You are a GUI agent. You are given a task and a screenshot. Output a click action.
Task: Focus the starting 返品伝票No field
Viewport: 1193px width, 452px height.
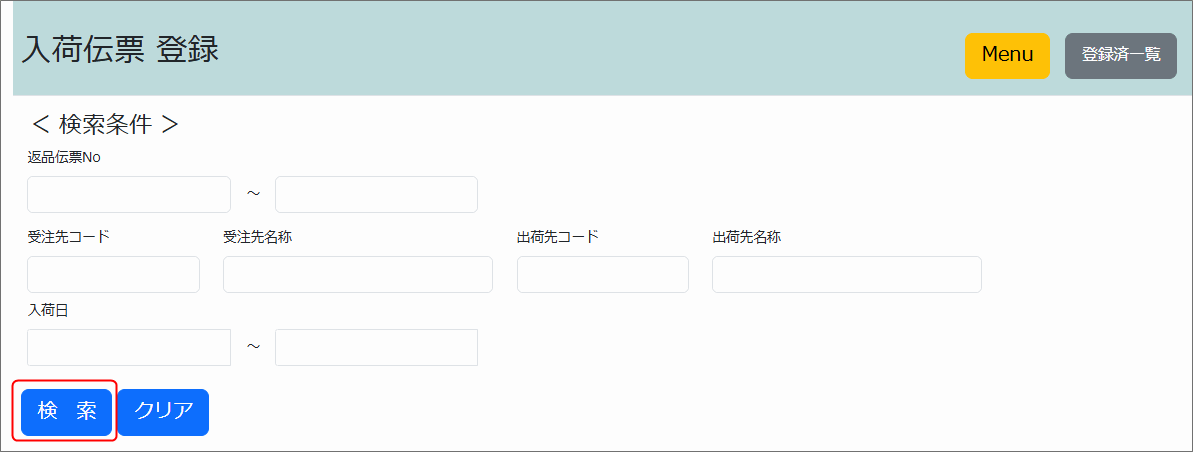[129, 194]
